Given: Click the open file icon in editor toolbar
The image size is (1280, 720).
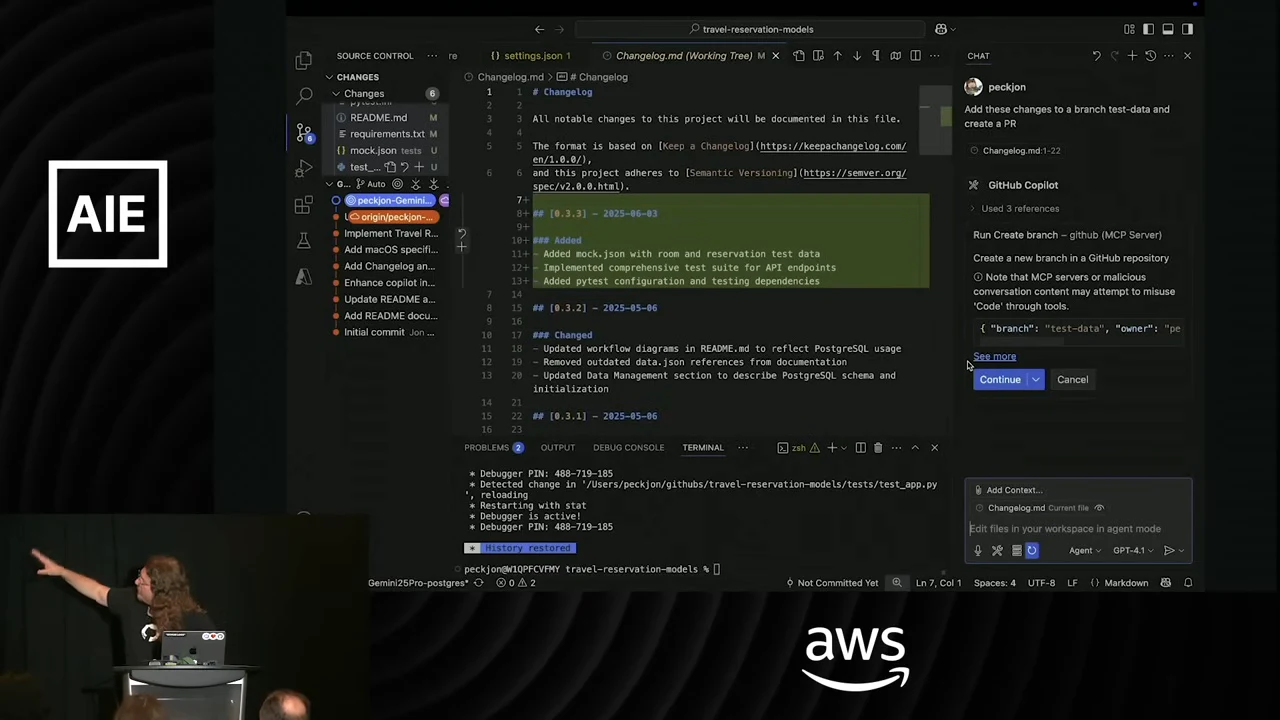Looking at the screenshot, I should point(799,56).
